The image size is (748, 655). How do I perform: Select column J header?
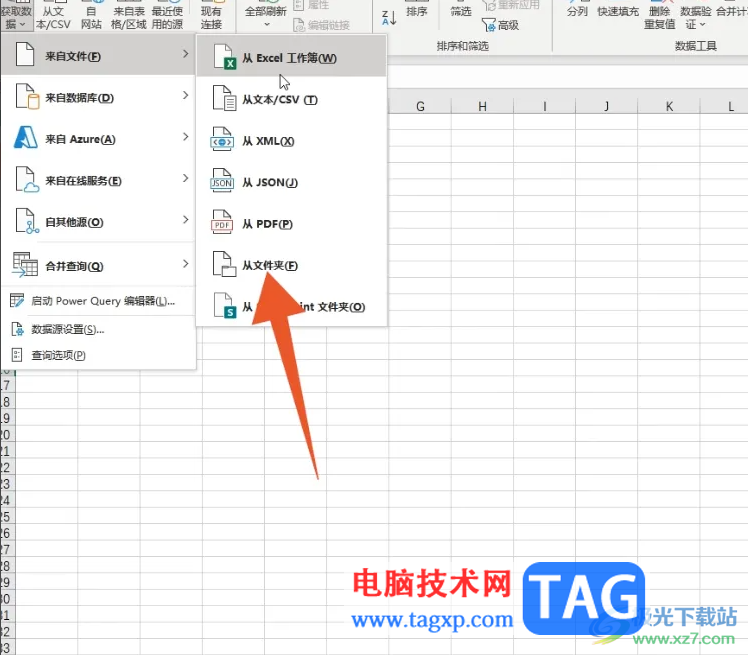pos(606,106)
